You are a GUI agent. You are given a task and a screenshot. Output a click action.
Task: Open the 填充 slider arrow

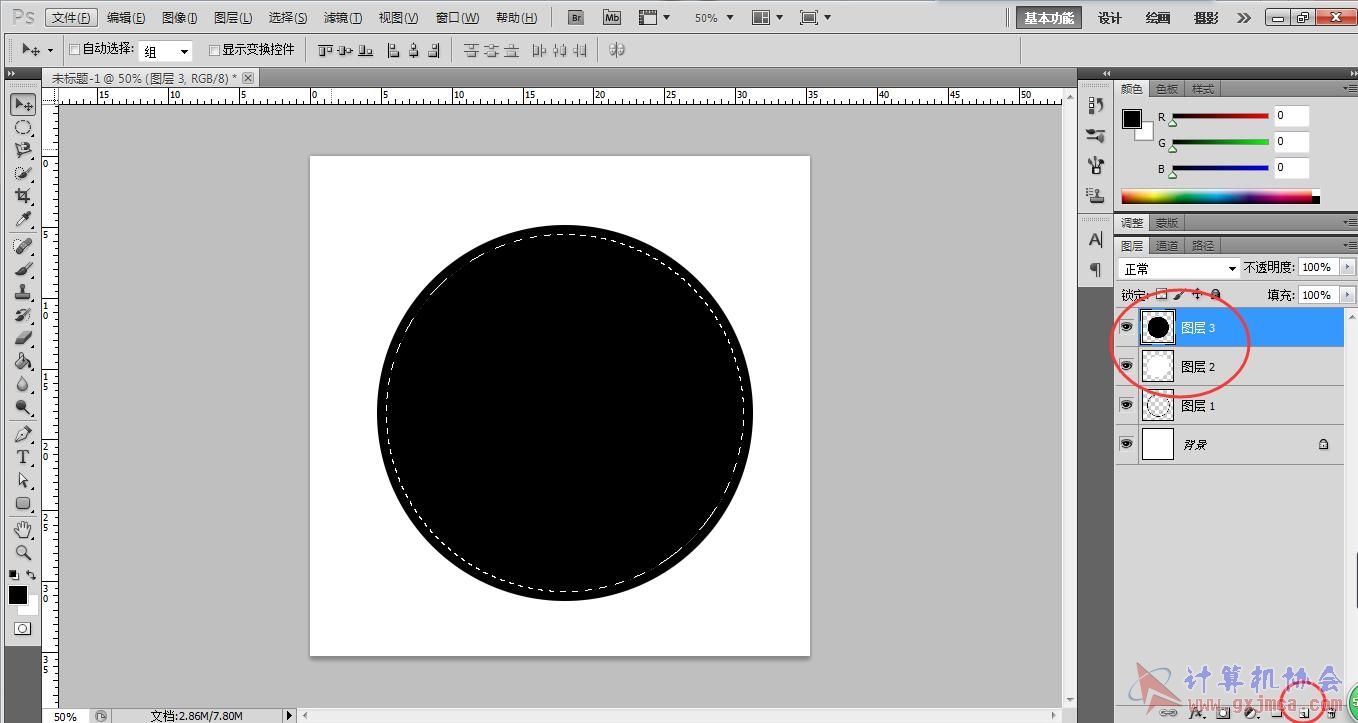(1348, 295)
